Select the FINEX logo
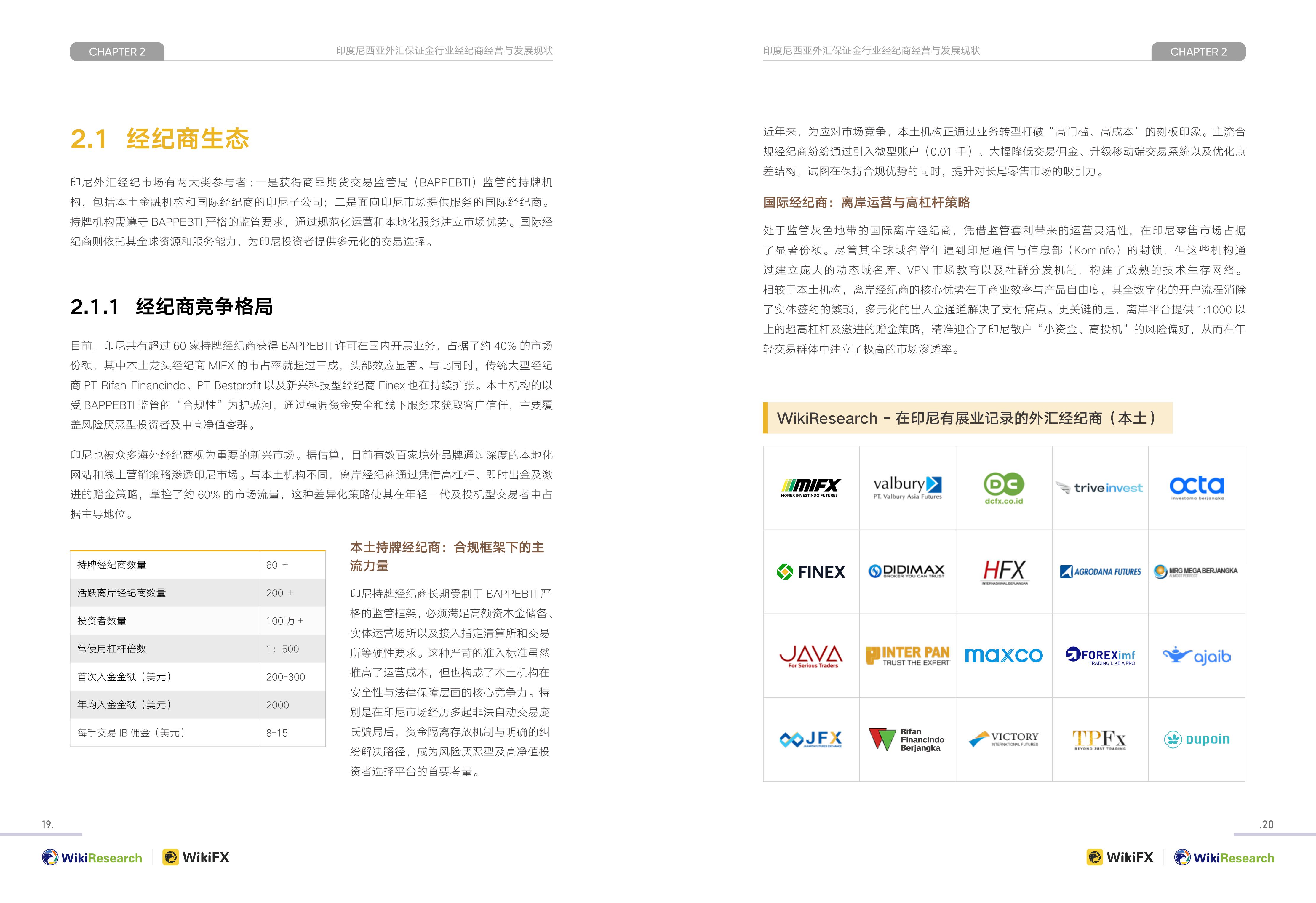The width and height of the screenshot is (1316, 903). click(811, 572)
